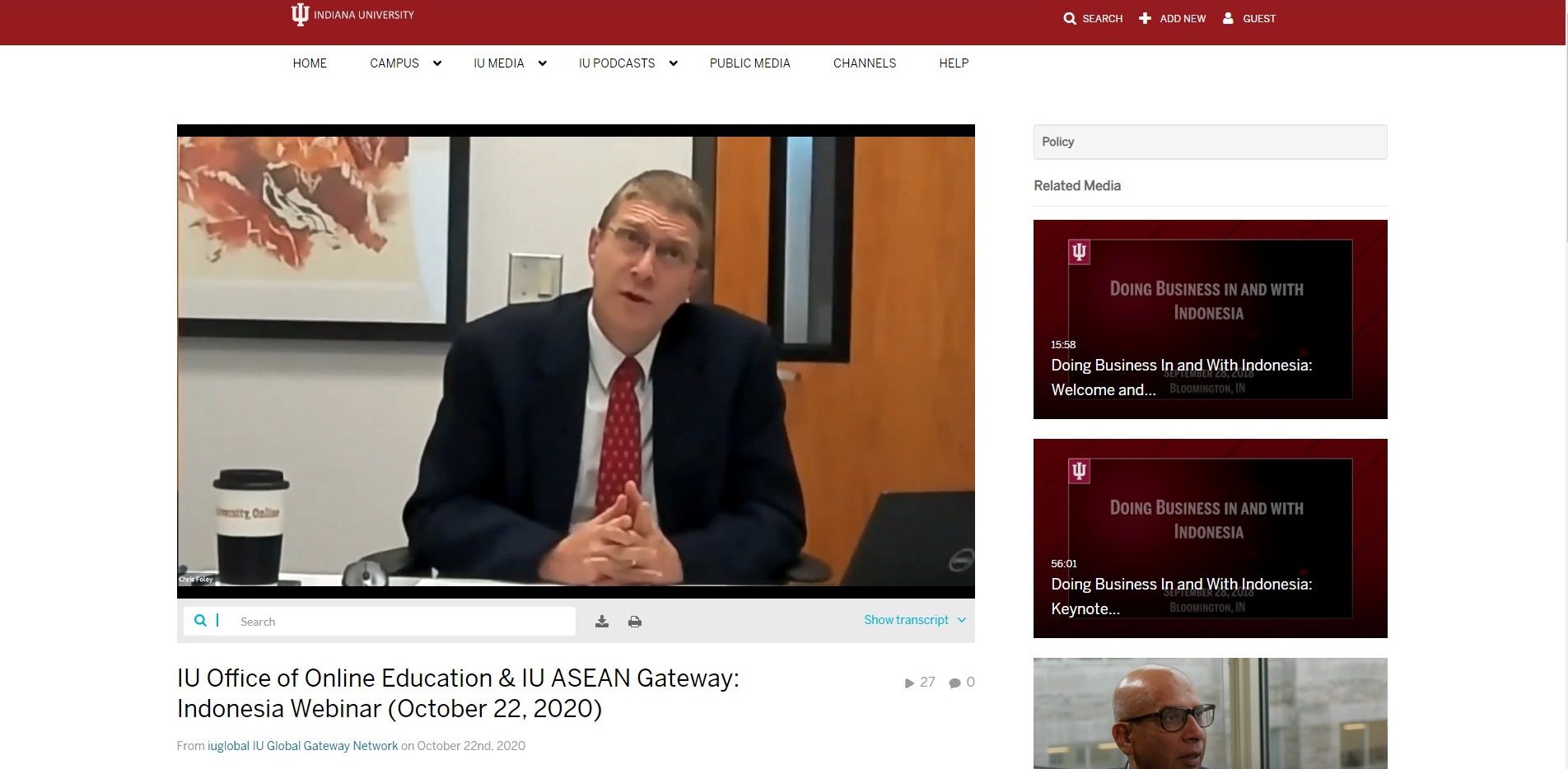
Task: Click the play count icon beside 27
Action: (x=909, y=683)
